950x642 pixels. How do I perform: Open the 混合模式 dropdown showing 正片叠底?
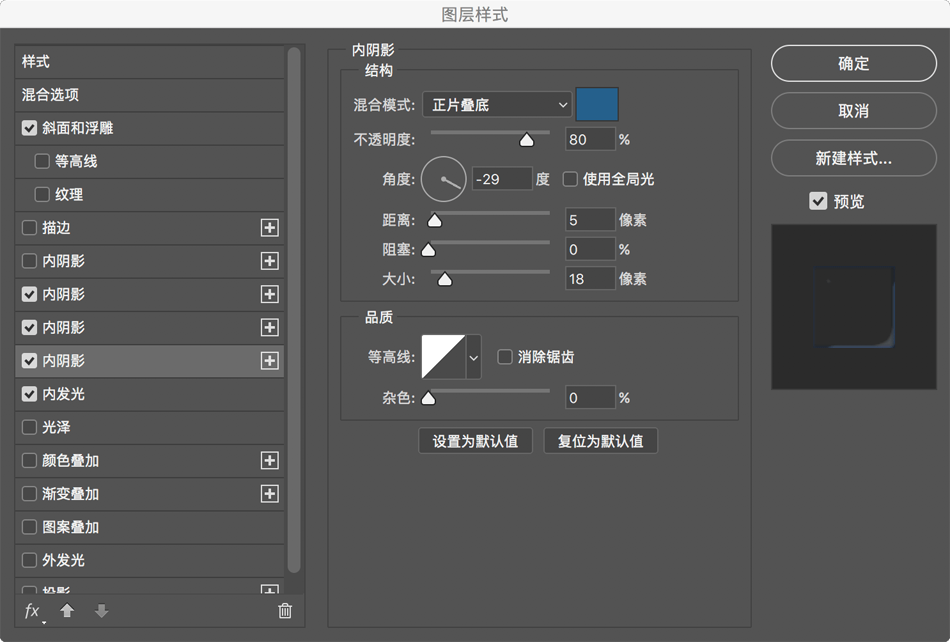point(497,105)
